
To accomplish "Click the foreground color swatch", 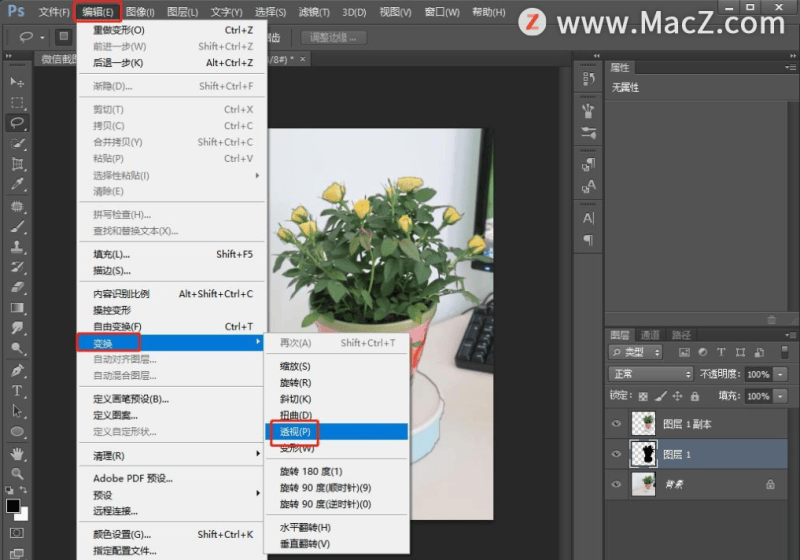I will click(13, 506).
